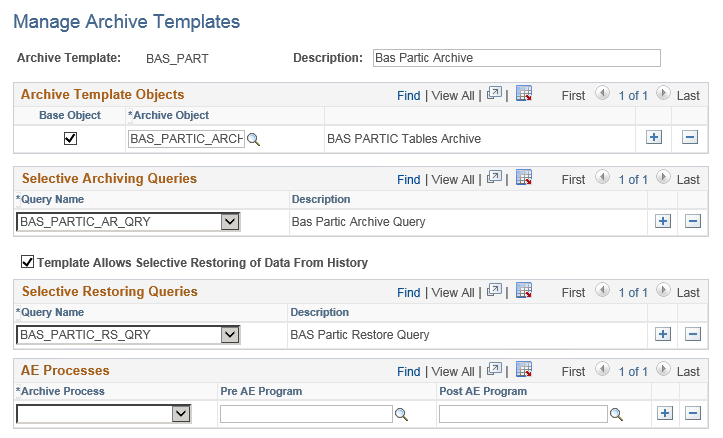This screenshot has width=723, height=438.
Task: Add row in Archive Template Objects grid
Action: (x=654, y=137)
